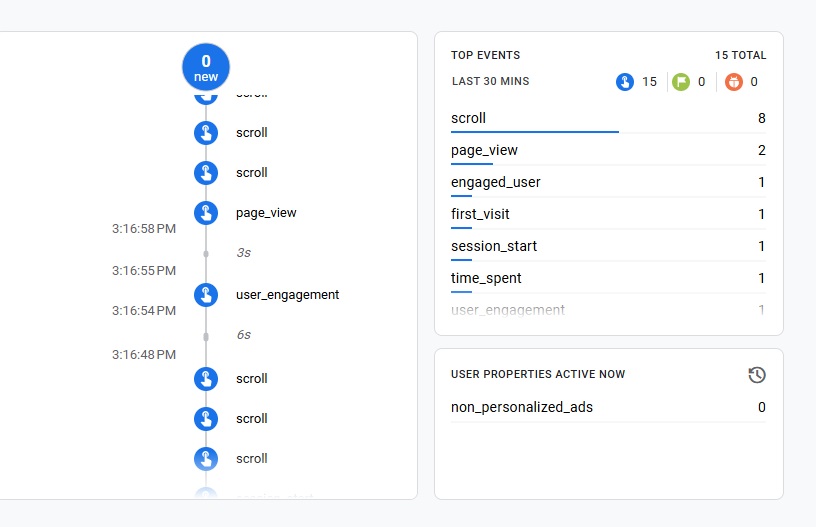Open the time_spent event row

[608, 279]
